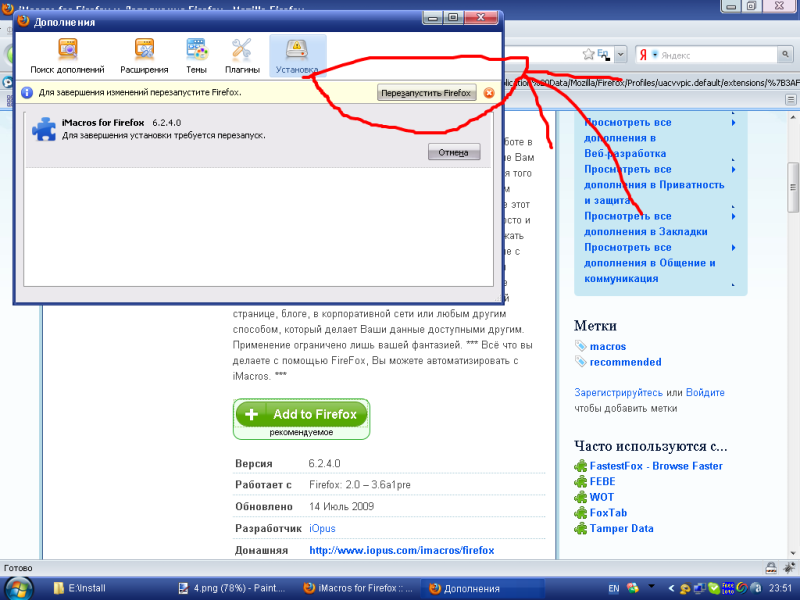Viewport: 800px width, 600px height.
Task: Open the Windows Start menu
Action: click(17, 588)
